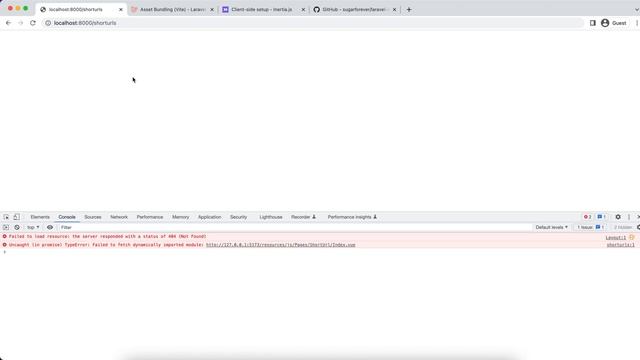Open the top JavaScript context dropdown
This screenshot has height=360, width=640.
coord(33,227)
